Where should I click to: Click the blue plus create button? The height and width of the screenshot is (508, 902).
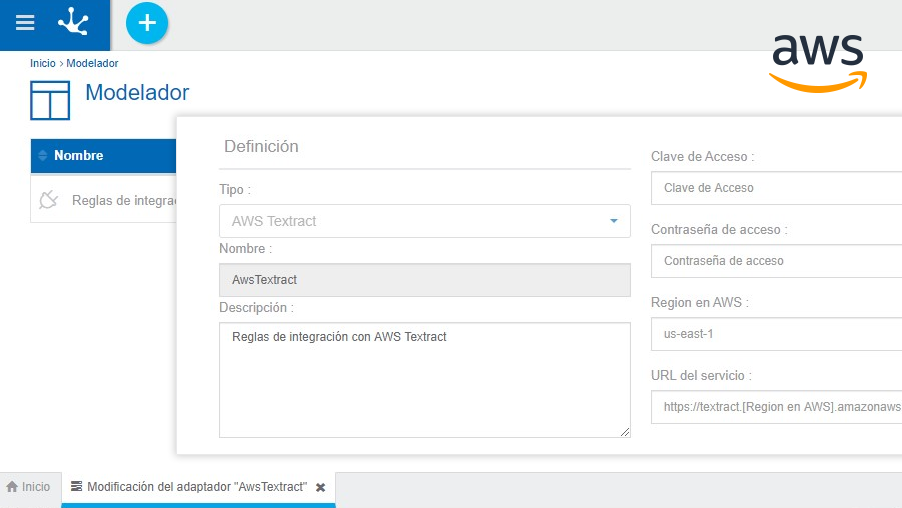click(x=147, y=23)
